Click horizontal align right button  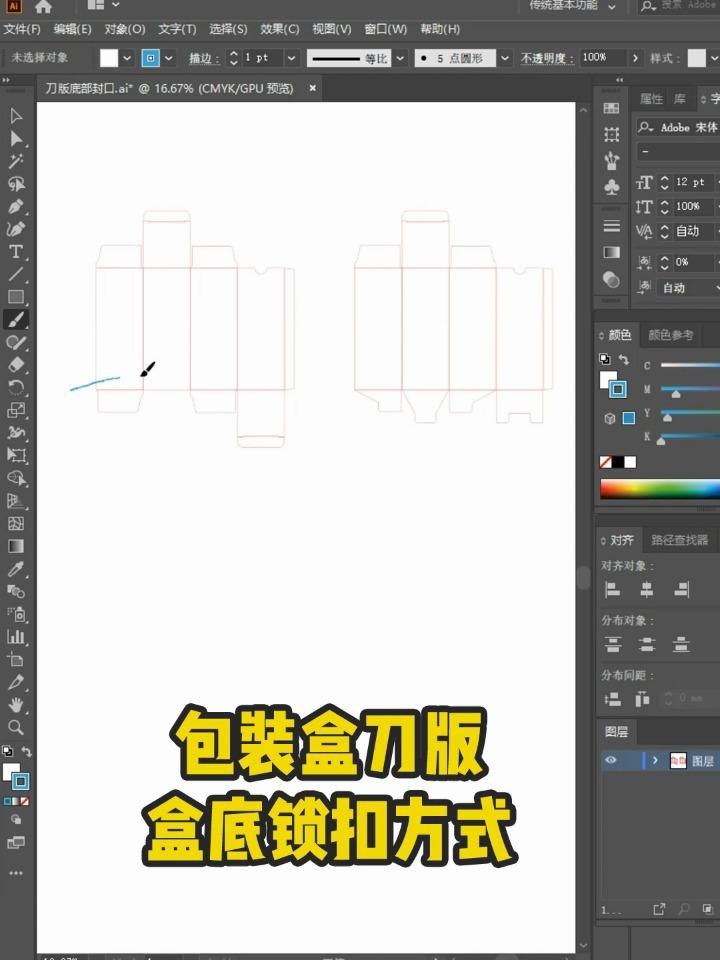point(681,590)
